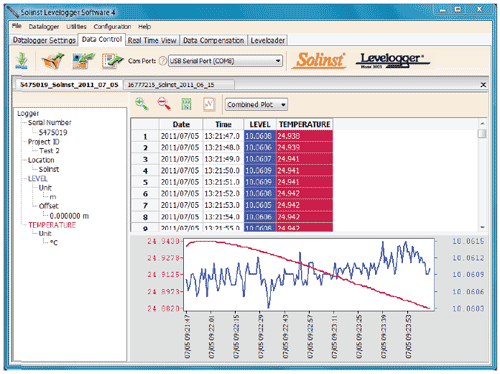
Task: Click the table scrollbar down arrow
Action: click(482, 227)
